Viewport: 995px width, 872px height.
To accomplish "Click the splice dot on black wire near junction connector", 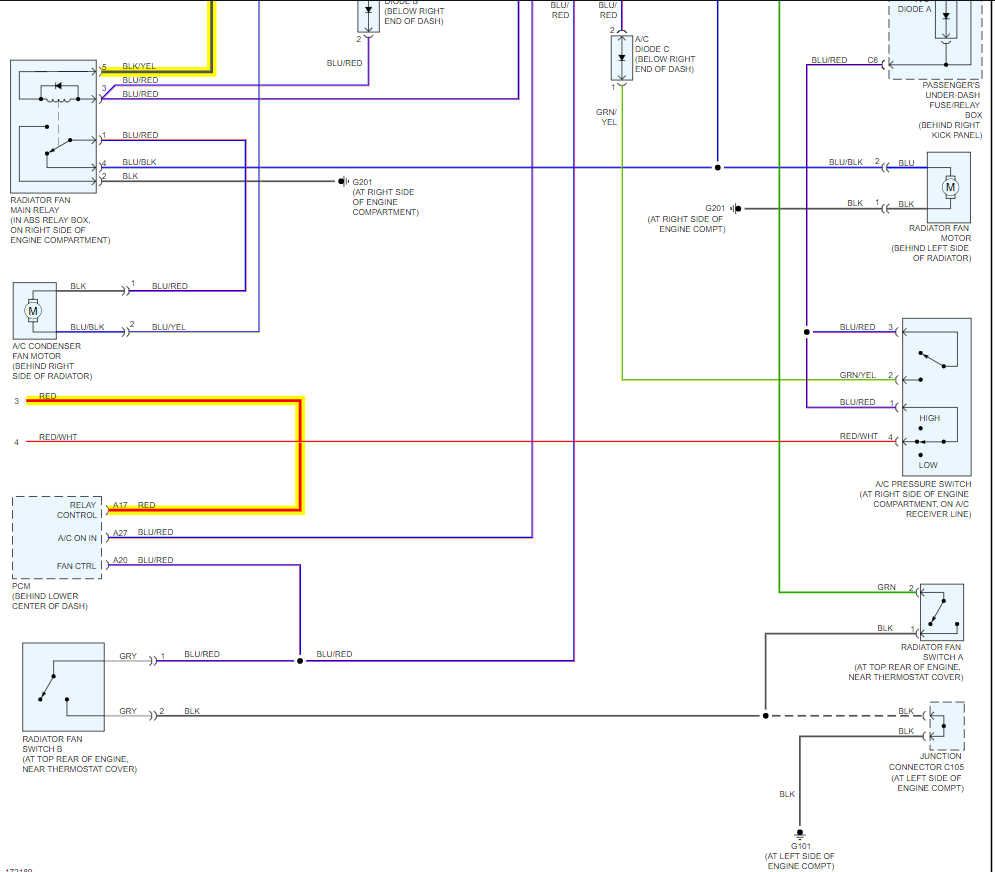I will click(x=765, y=715).
